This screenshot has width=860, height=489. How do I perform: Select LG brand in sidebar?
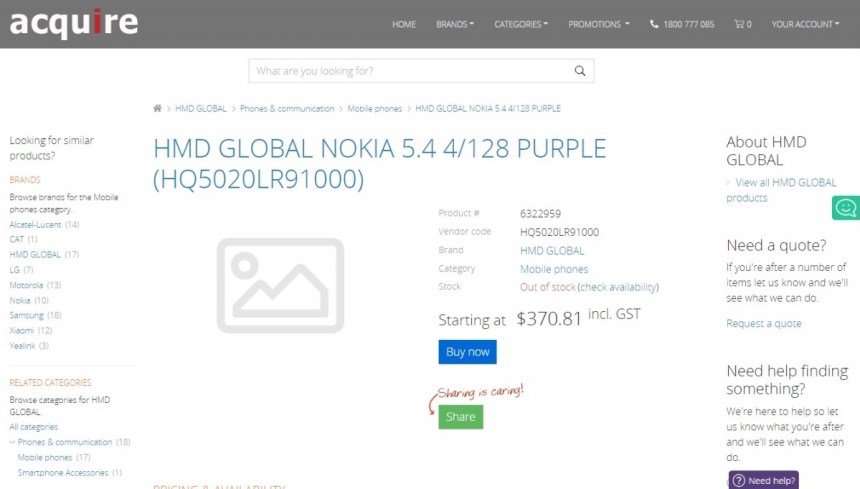coord(14,270)
